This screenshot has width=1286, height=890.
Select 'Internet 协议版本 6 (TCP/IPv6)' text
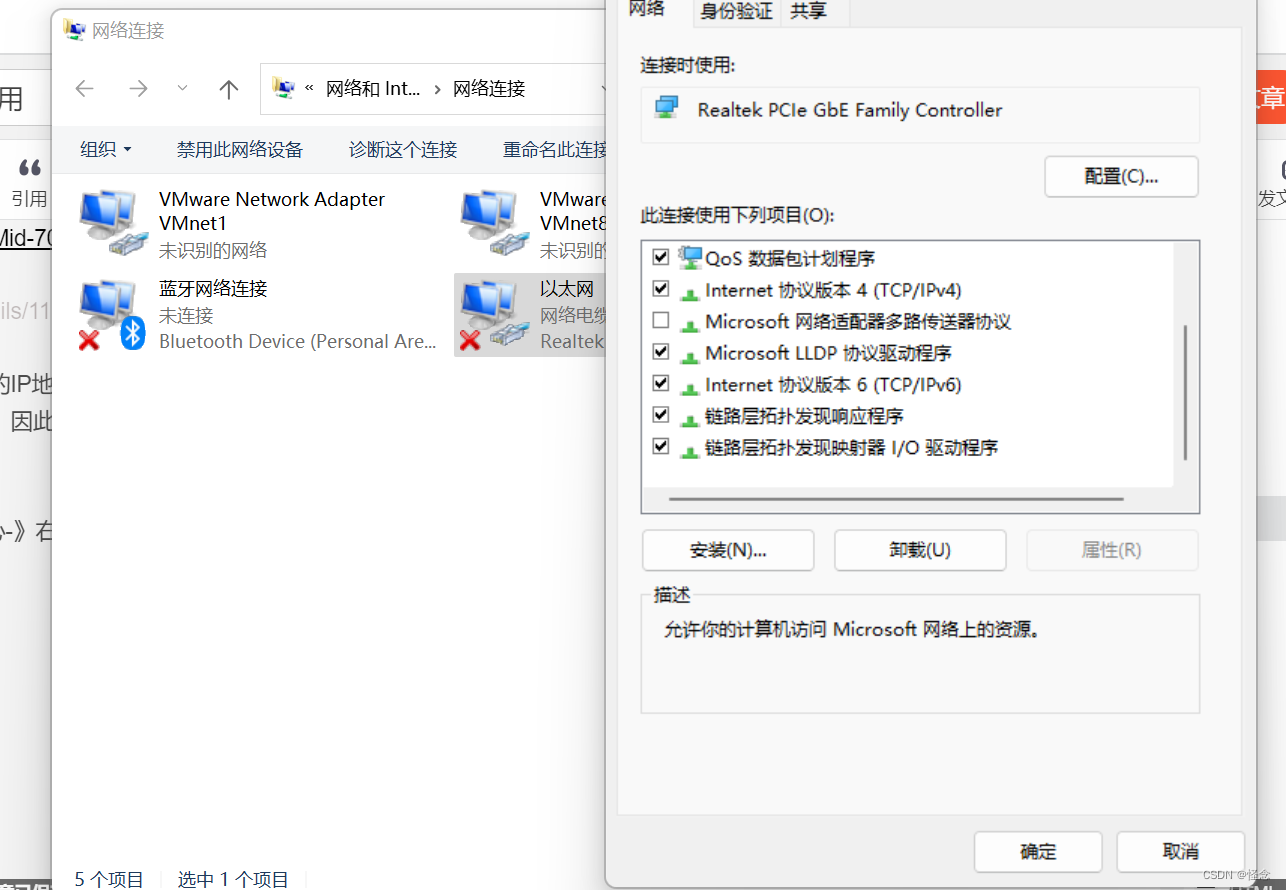tap(833, 384)
